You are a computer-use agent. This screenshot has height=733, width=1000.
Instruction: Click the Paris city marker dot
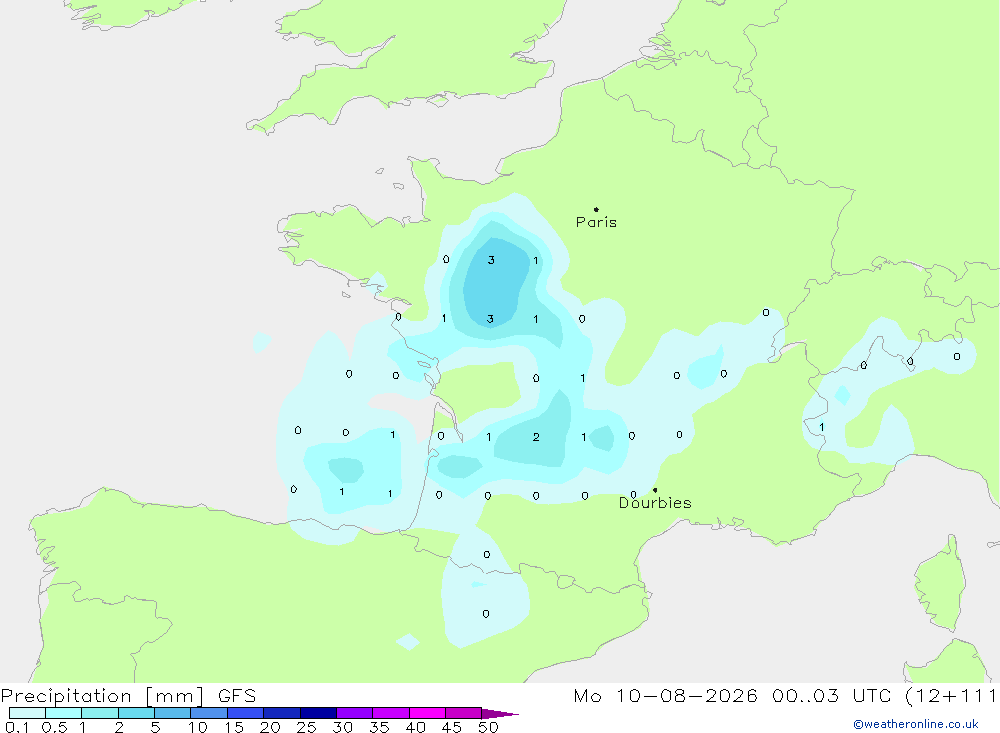pyautogui.click(x=596, y=209)
